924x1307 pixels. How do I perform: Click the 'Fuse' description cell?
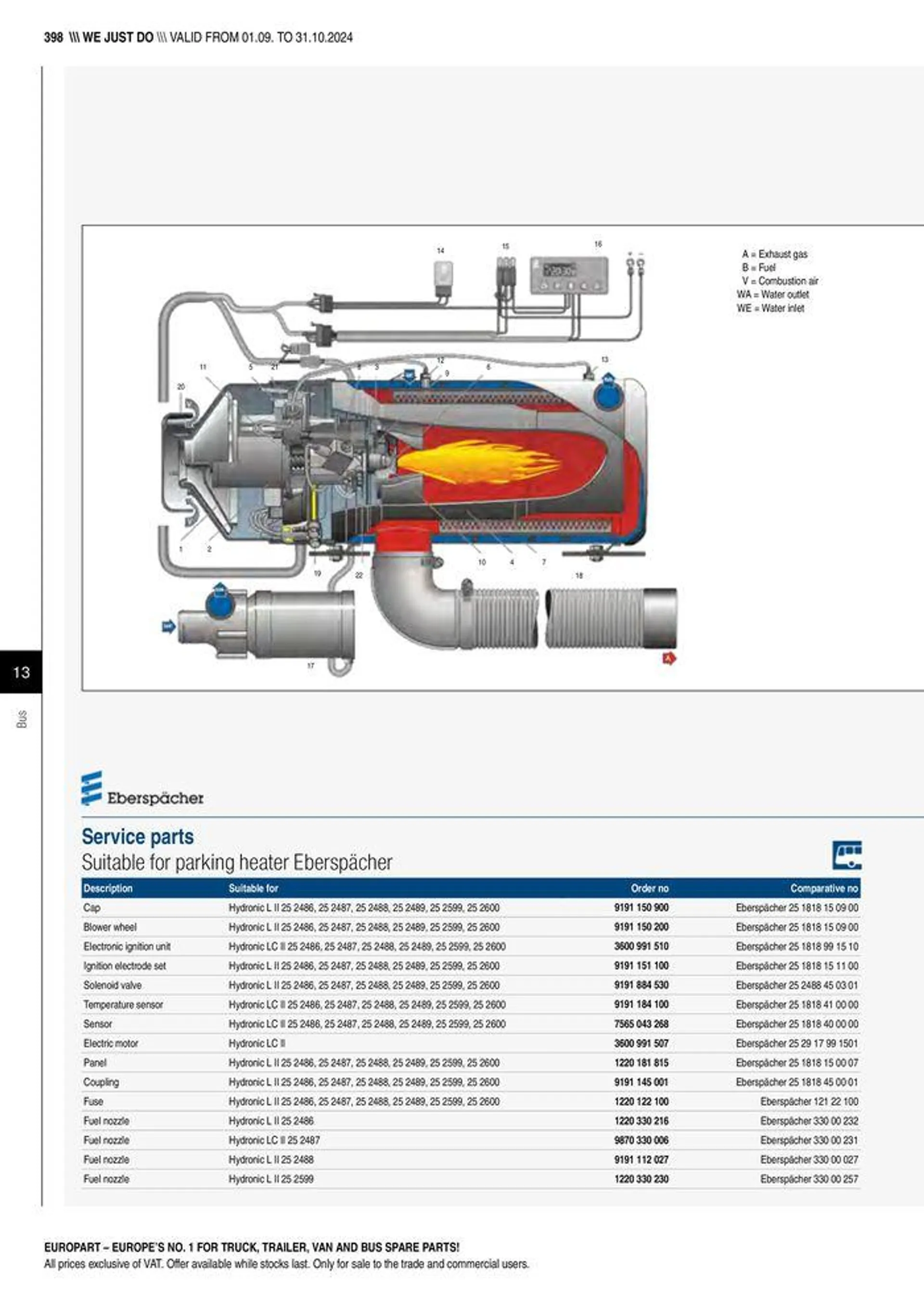click(x=93, y=1101)
